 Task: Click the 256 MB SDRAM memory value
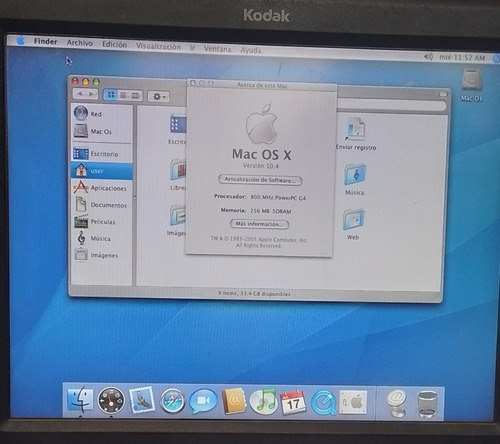pyautogui.click(x=271, y=211)
